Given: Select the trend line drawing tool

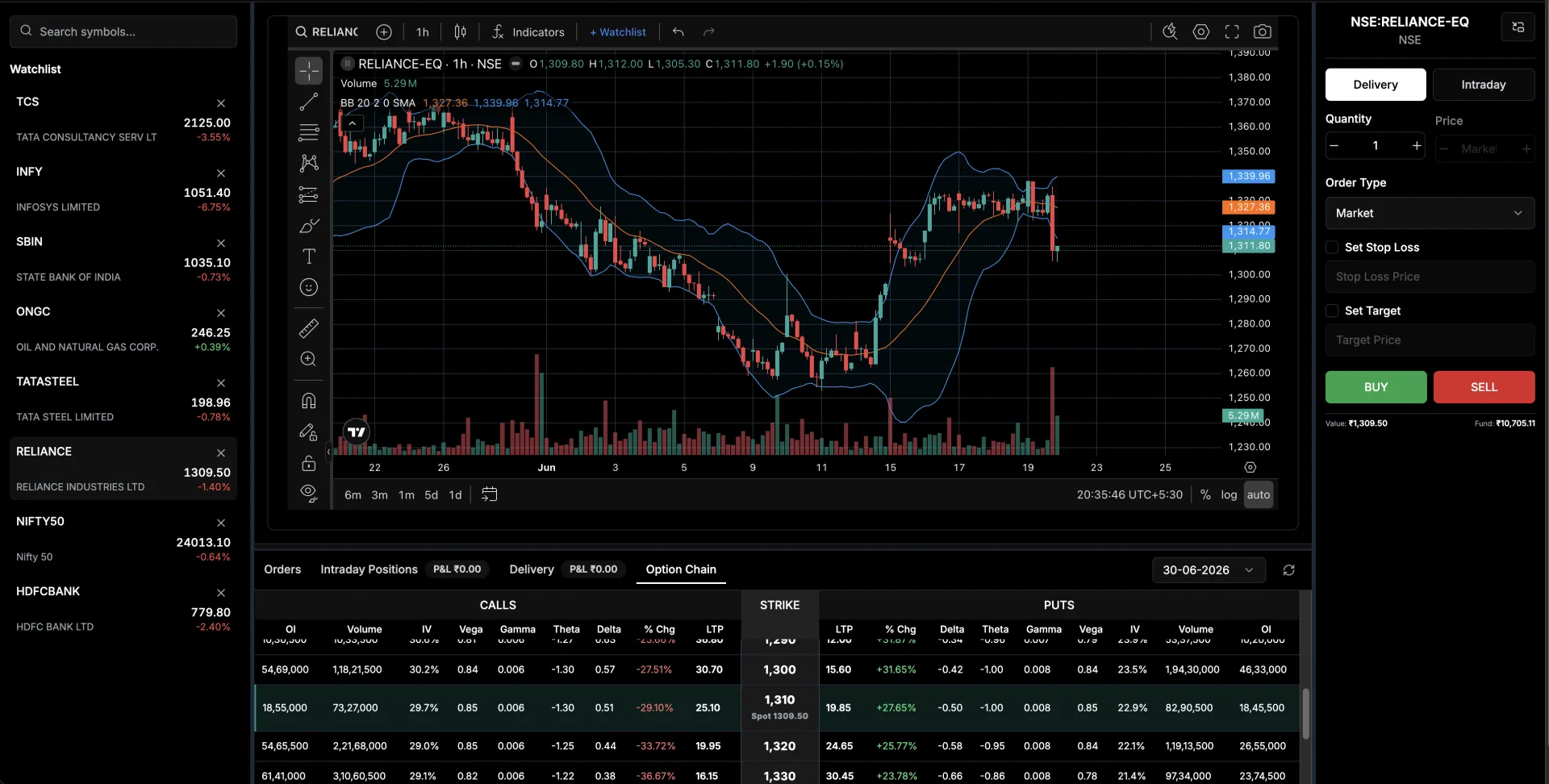Looking at the screenshot, I should click(308, 102).
